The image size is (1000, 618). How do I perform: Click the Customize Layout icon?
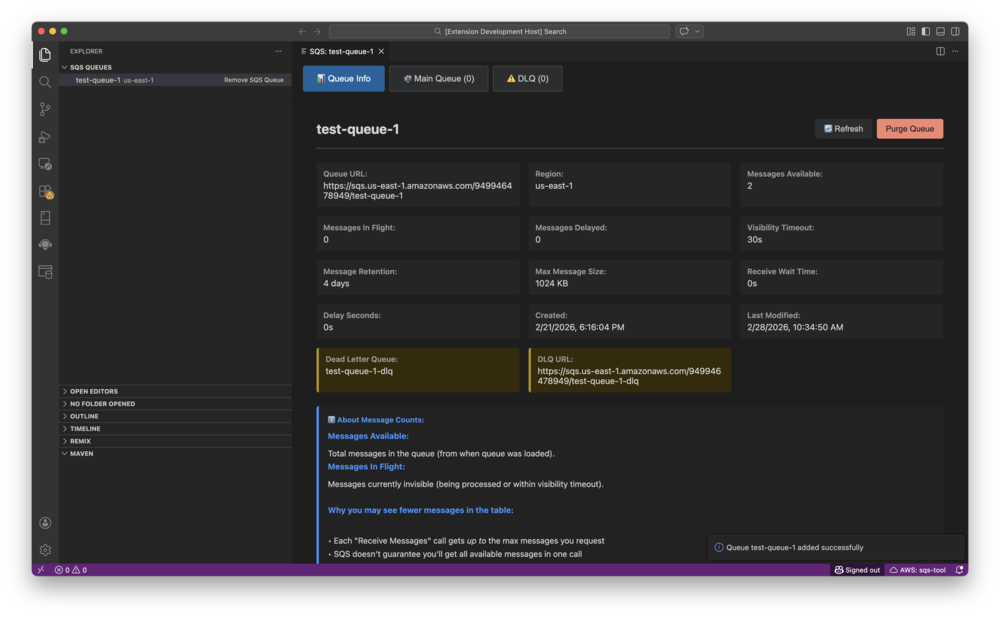coord(911,31)
